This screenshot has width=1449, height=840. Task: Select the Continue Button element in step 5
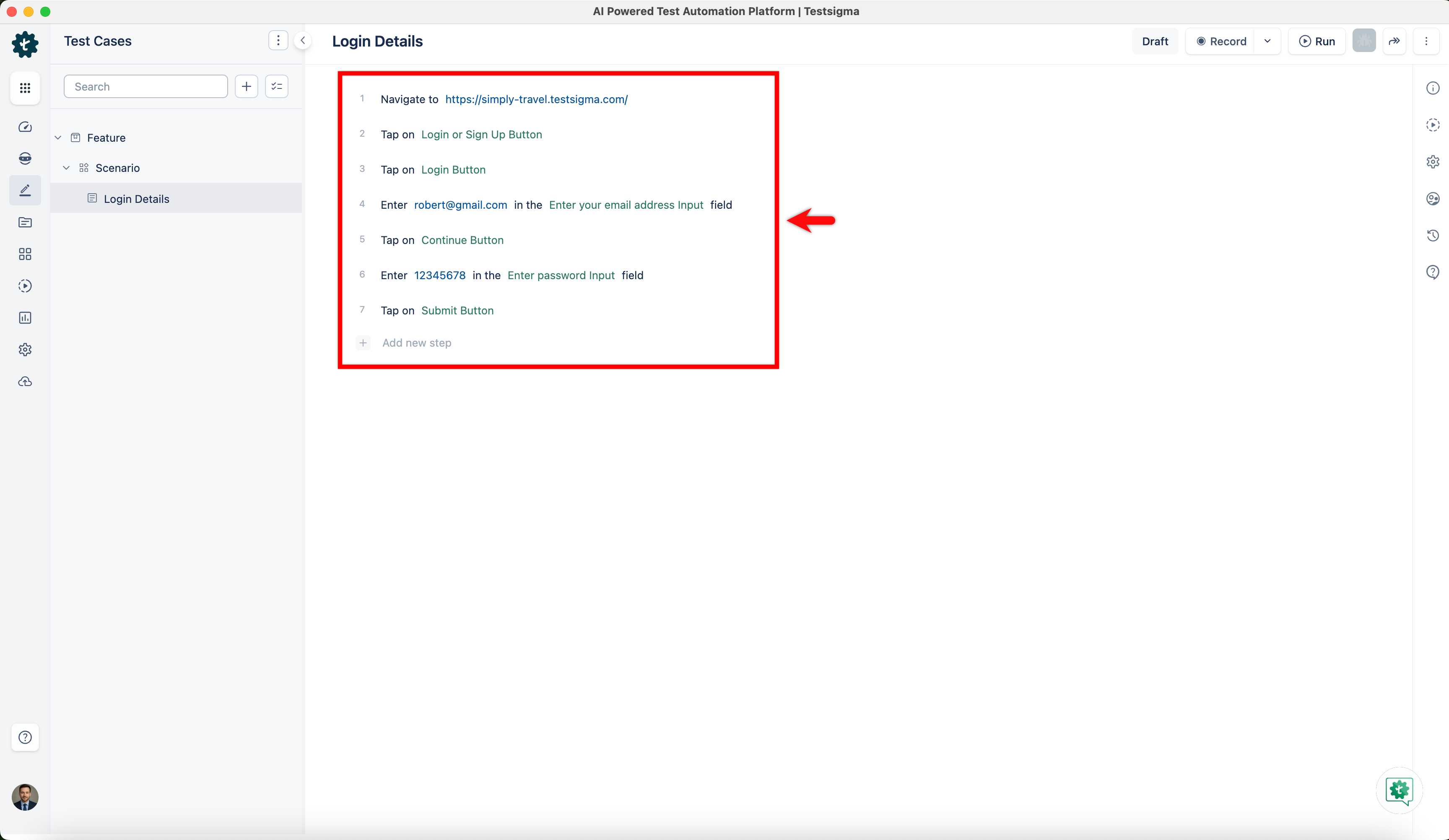(x=462, y=240)
